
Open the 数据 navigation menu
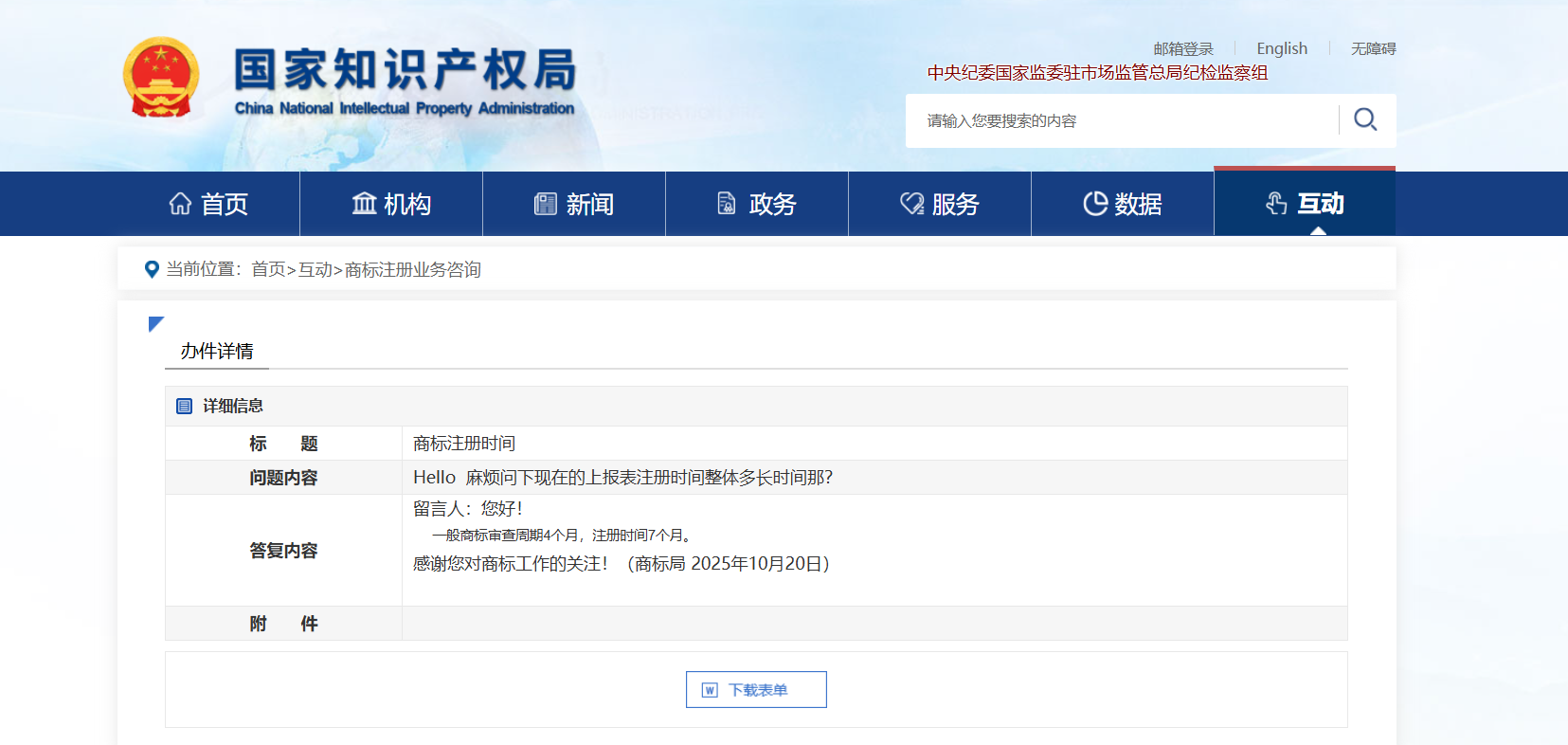coord(1123,204)
